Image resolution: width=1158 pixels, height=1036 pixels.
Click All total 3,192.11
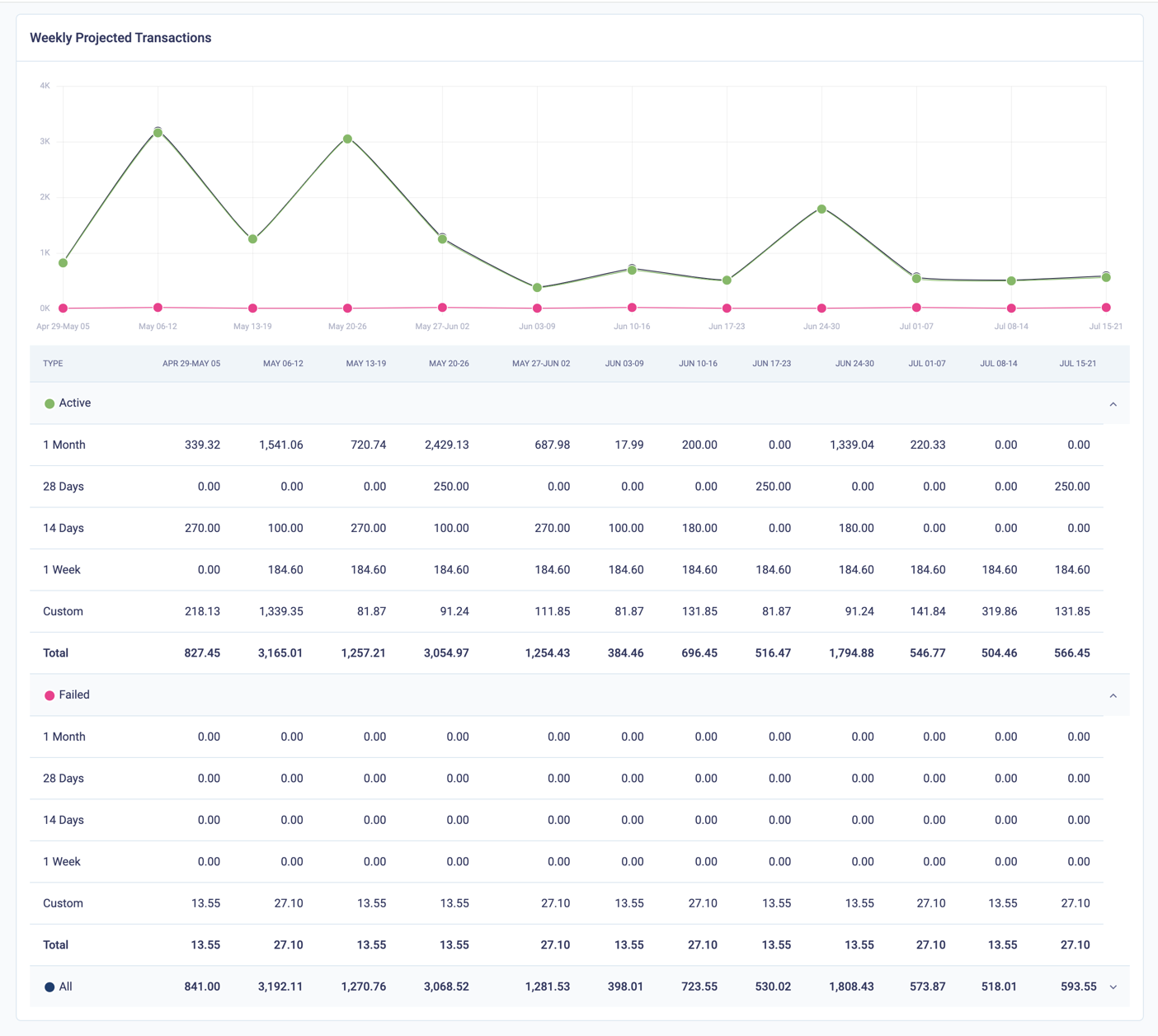coord(280,987)
